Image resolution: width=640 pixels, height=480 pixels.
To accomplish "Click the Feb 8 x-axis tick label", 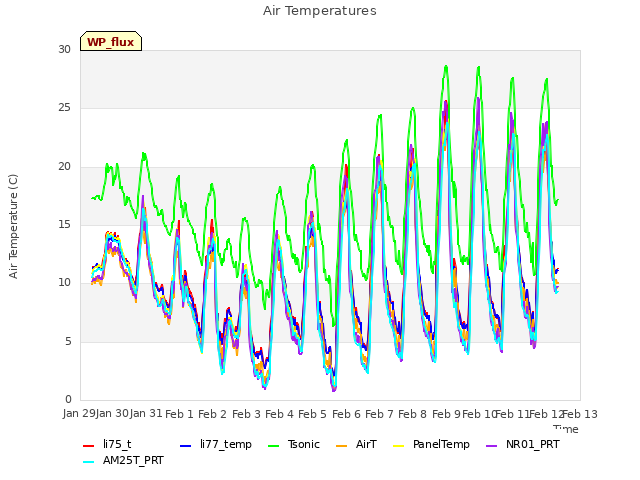I will tap(413, 413).
